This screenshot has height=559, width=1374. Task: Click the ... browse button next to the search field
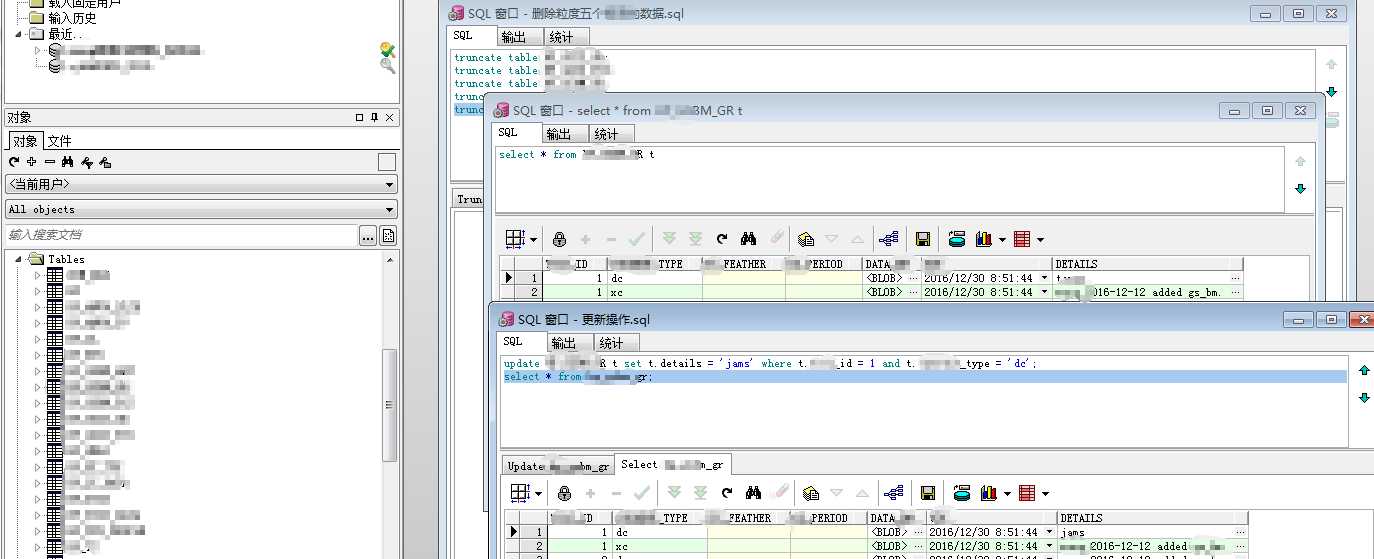368,235
